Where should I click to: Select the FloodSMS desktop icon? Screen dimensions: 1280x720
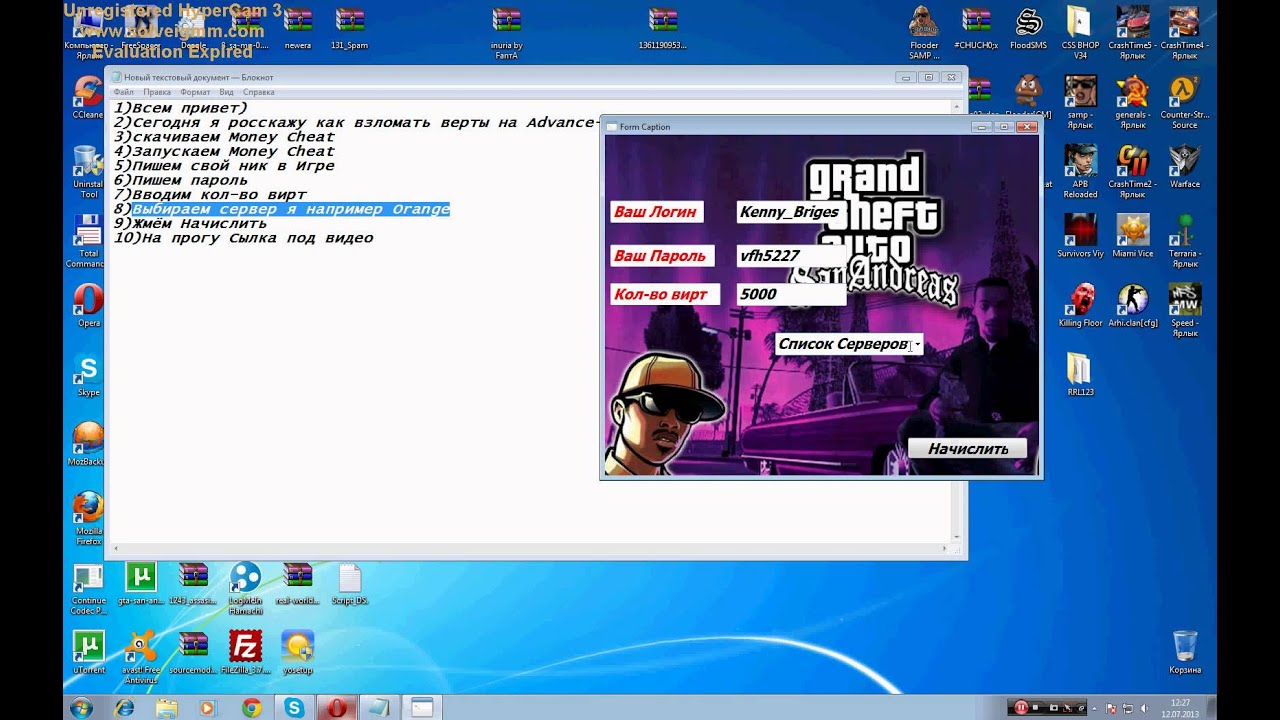pyautogui.click(x=1028, y=30)
